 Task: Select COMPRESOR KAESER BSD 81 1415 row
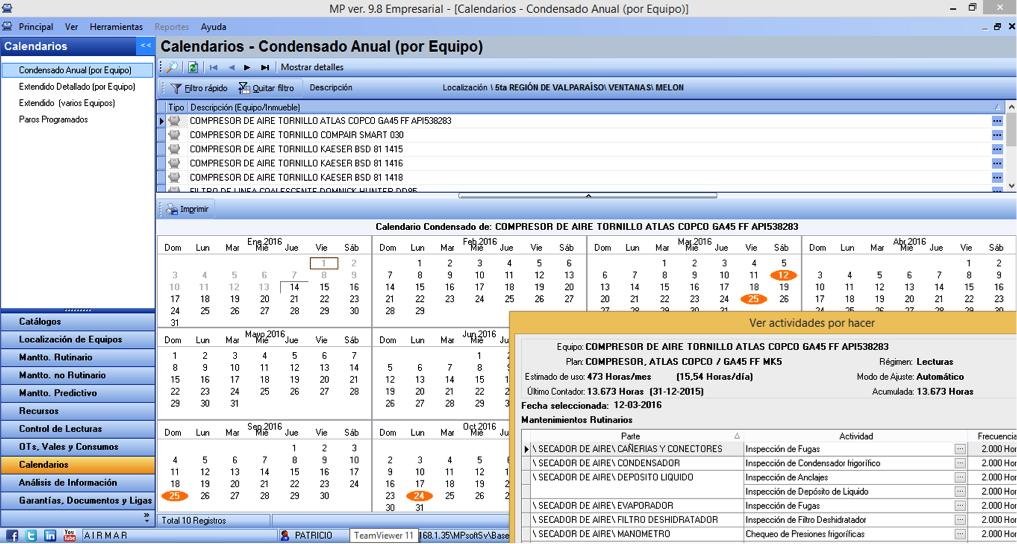coord(580,149)
